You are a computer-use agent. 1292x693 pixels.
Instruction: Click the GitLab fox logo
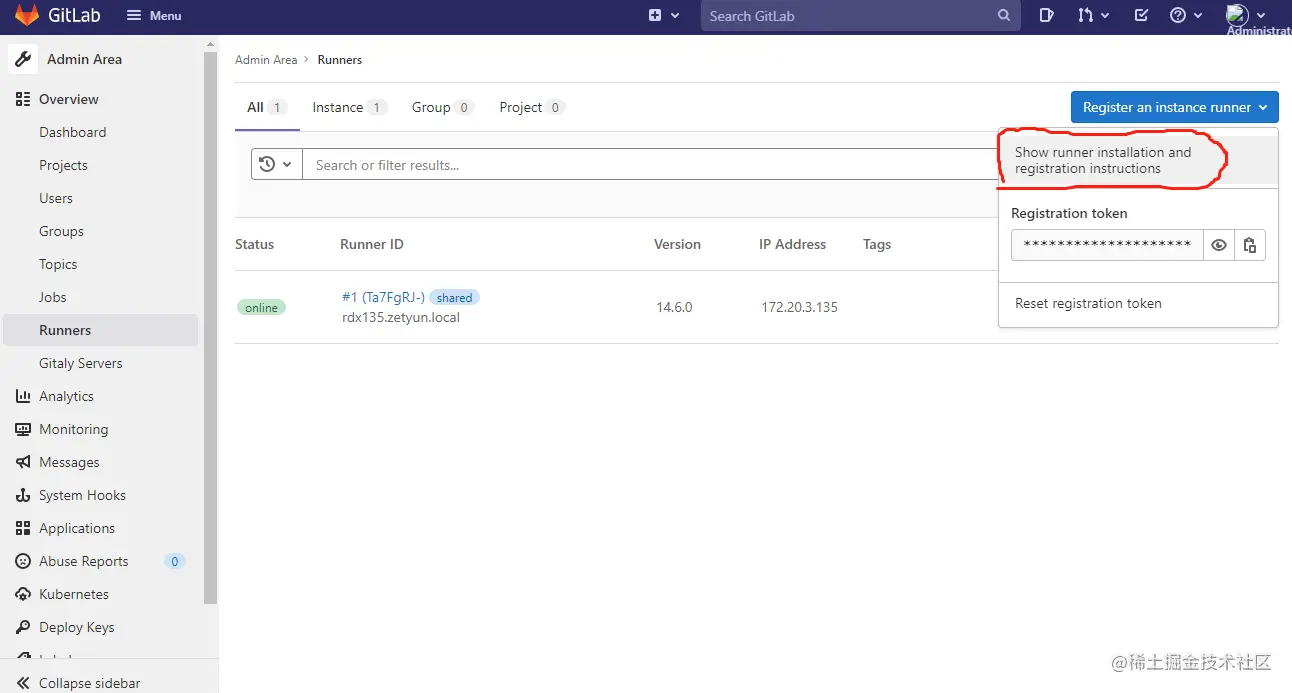coord(26,15)
